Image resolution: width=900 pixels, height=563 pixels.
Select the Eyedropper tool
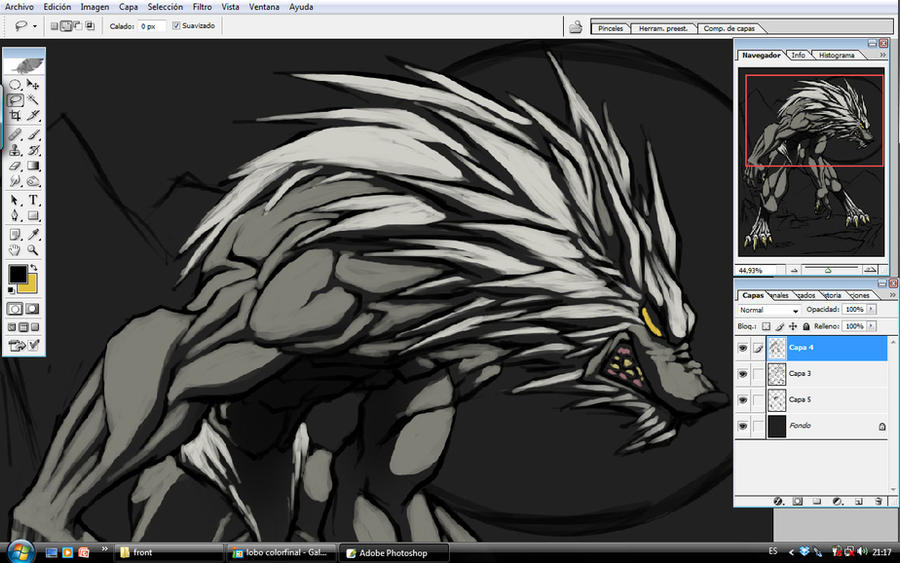click(33, 234)
